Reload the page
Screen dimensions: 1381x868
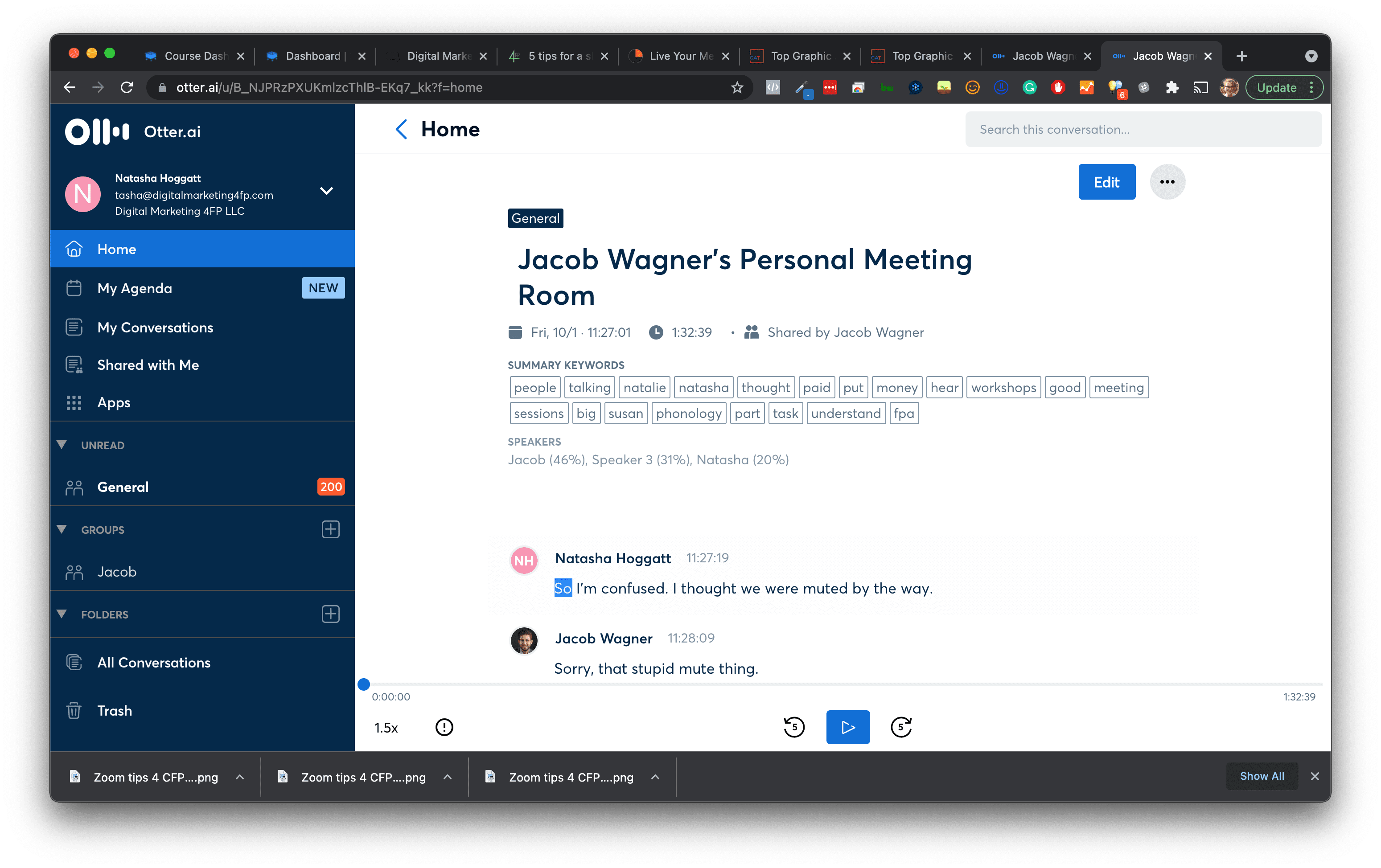pyautogui.click(x=127, y=87)
